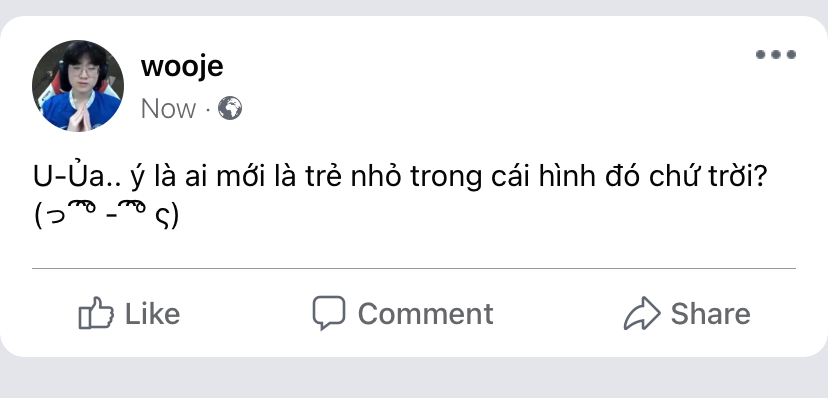Click the speech bubble Comment icon
Screen dimensions: 828x398
328,312
